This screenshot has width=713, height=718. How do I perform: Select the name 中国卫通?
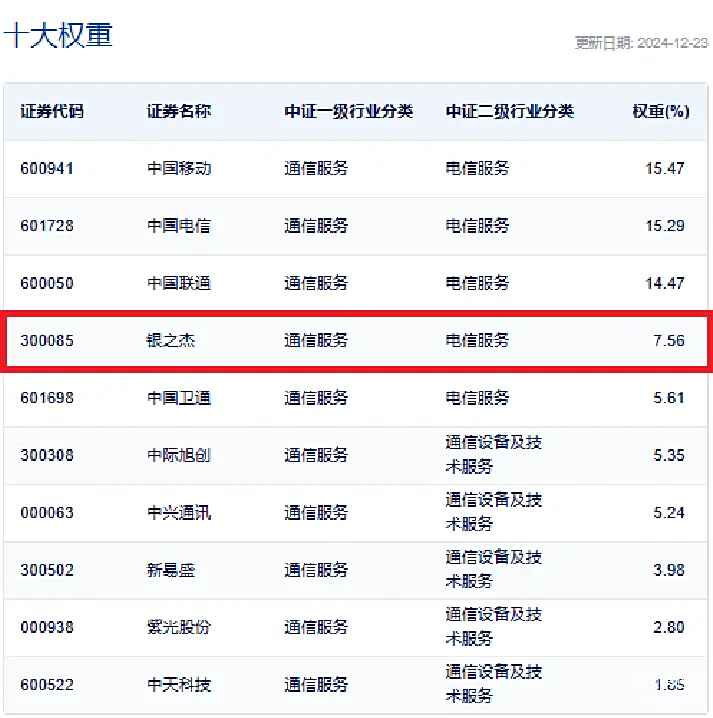(x=179, y=398)
